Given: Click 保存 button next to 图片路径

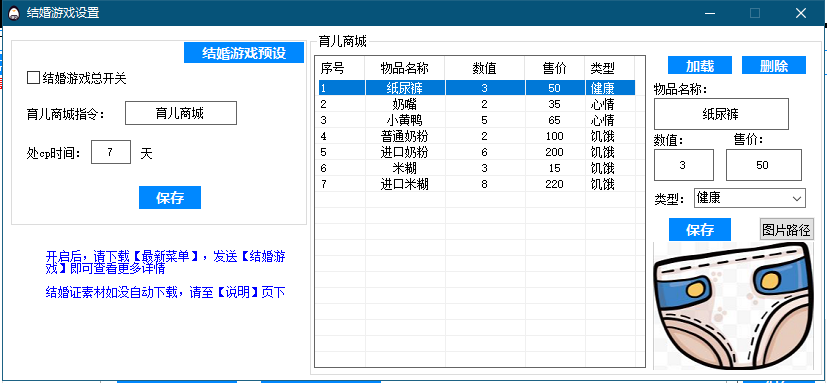Looking at the screenshot, I should click(700, 229).
